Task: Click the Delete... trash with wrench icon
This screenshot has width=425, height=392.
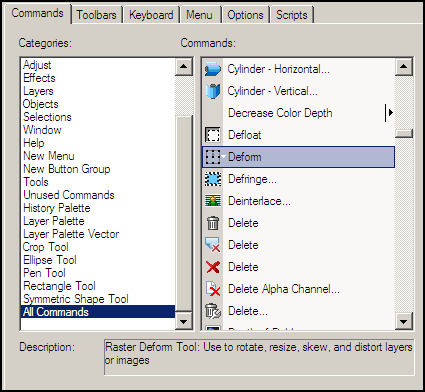Action: (213, 311)
